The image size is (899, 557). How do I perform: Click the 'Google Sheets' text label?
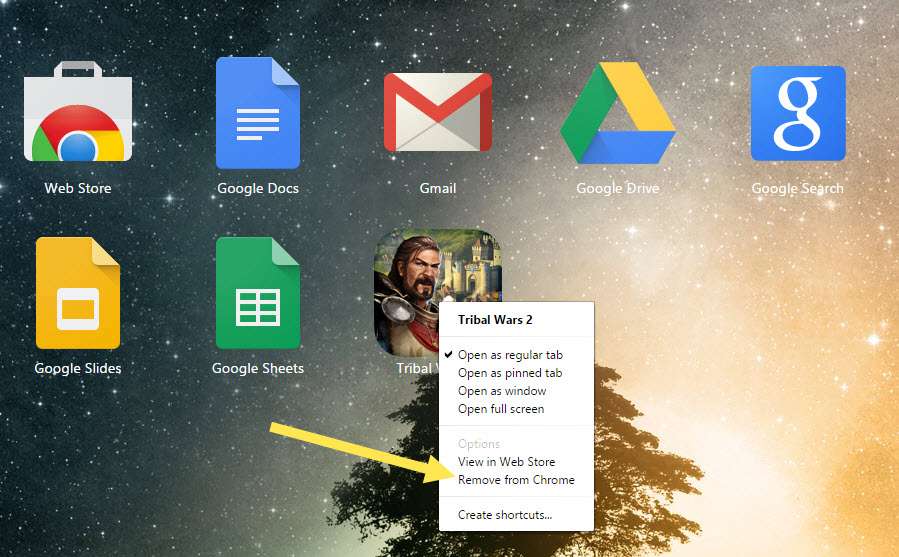(257, 368)
